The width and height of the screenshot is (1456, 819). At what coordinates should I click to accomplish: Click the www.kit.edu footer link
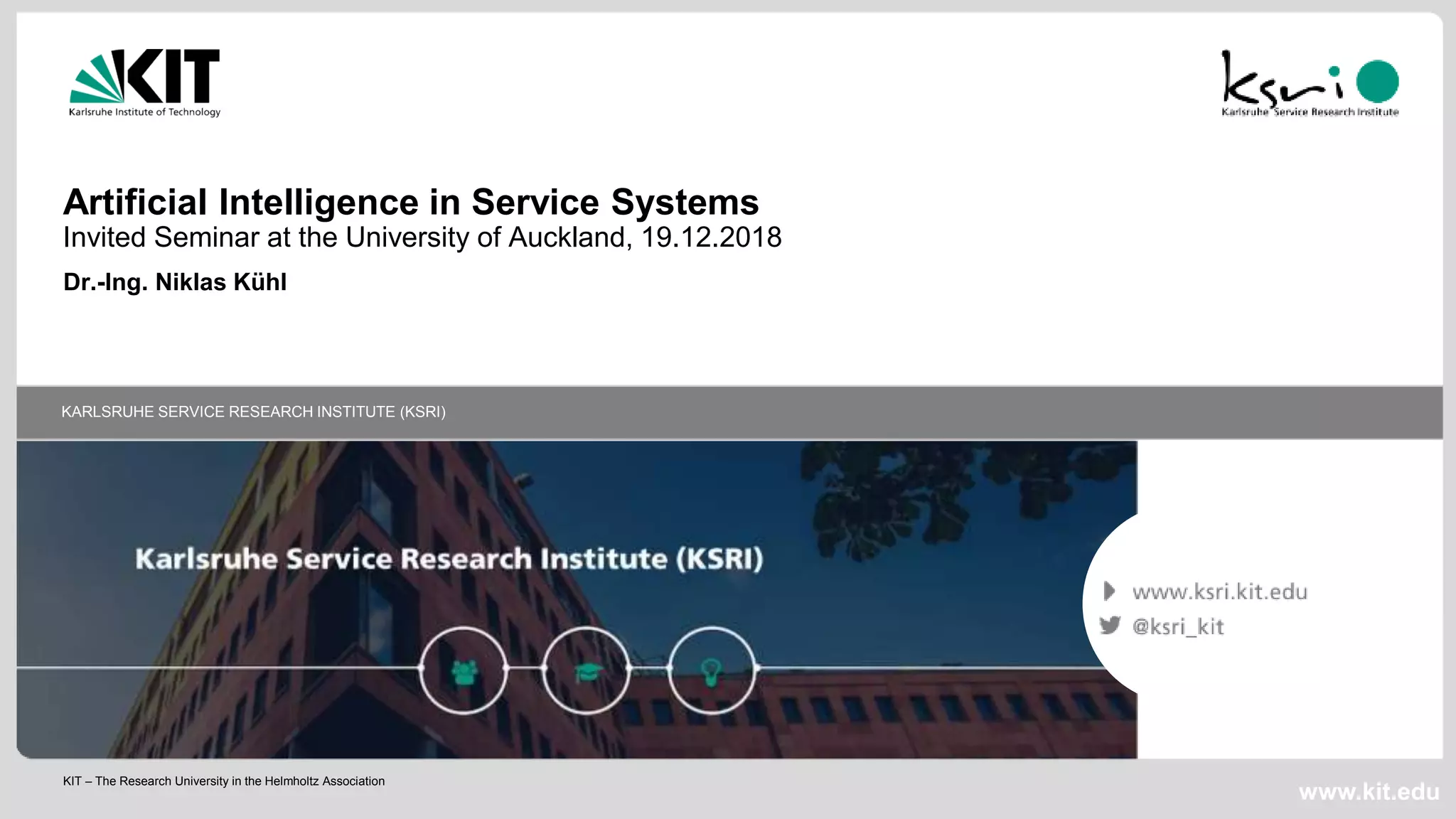tap(1369, 791)
